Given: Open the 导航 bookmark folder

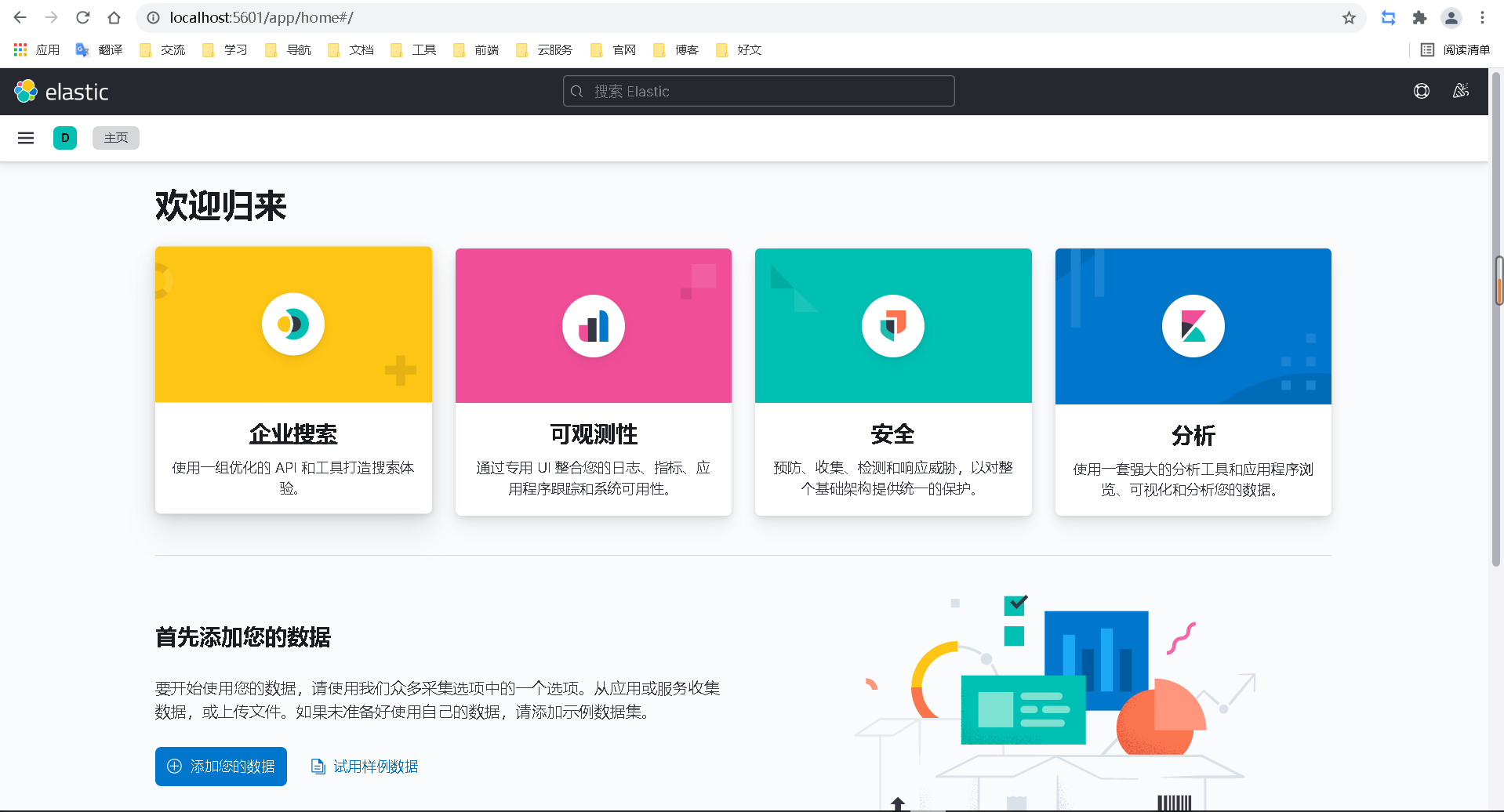Looking at the screenshot, I should point(288,49).
